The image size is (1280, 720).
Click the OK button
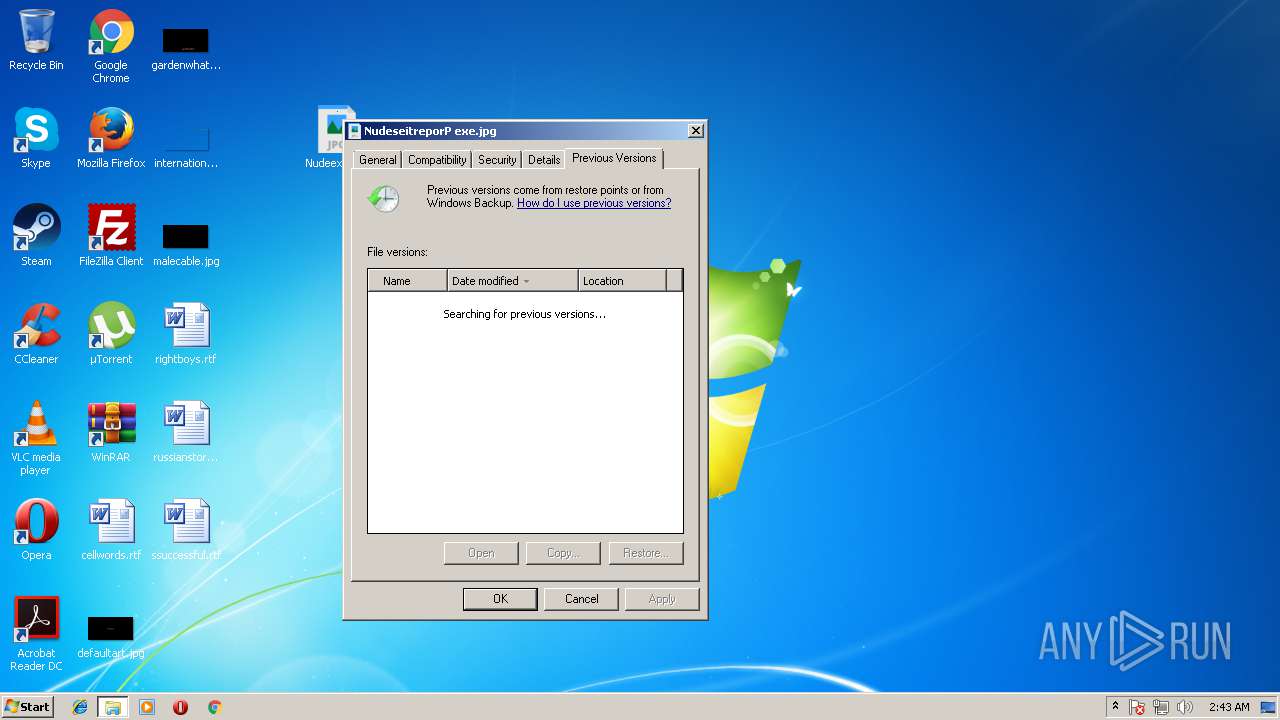tap(500, 599)
